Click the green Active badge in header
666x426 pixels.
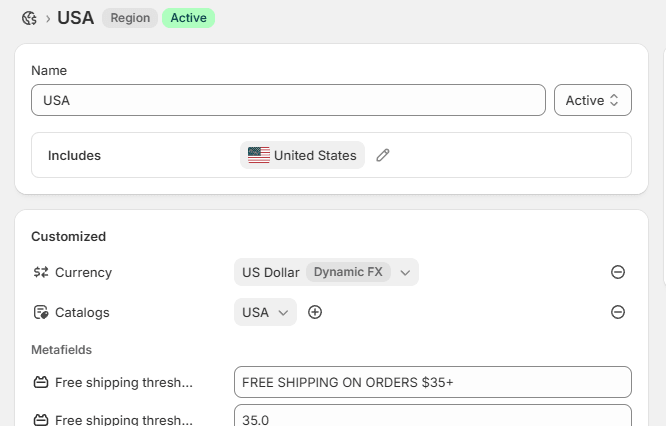pyautogui.click(x=188, y=18)
